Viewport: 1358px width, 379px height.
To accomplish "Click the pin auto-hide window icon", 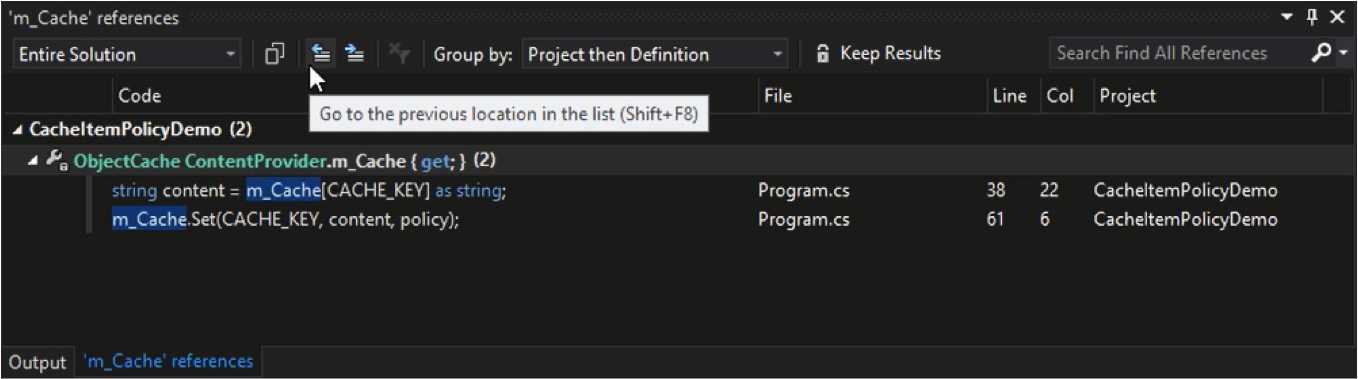I will 1311,18.
